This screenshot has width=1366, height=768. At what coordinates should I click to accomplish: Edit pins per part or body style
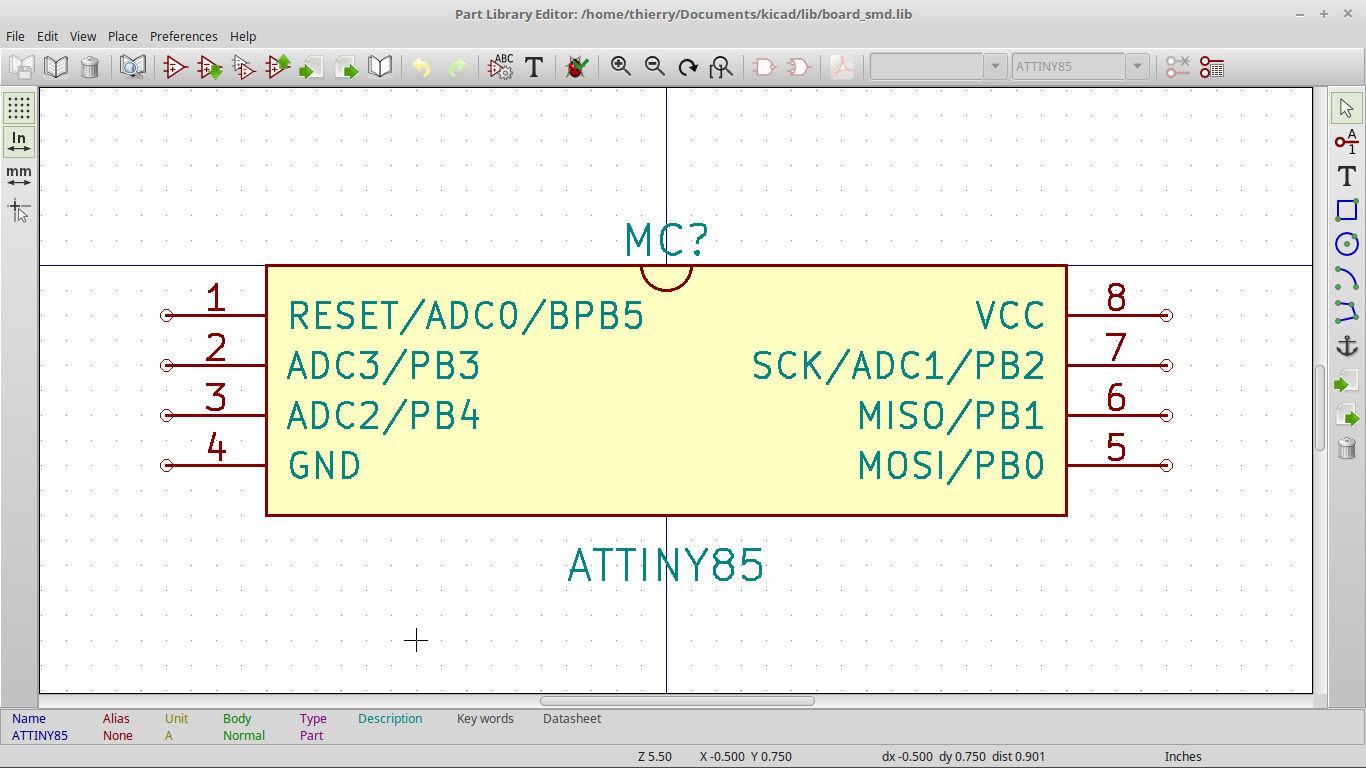coord(1178,67)
